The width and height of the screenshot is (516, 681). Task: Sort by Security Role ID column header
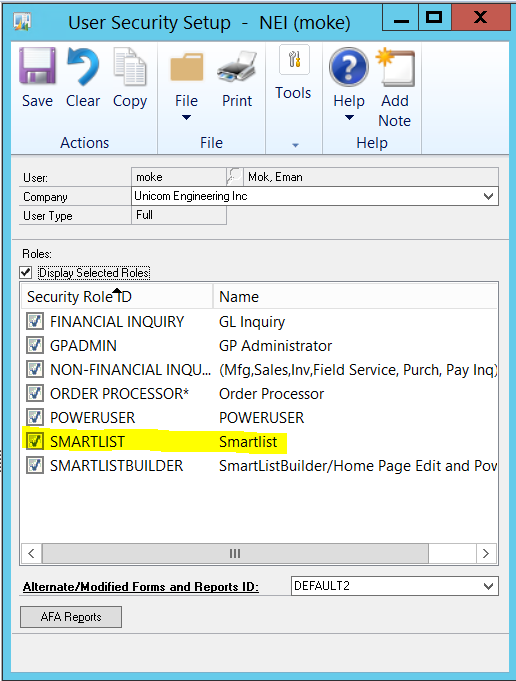pos(117,297)
